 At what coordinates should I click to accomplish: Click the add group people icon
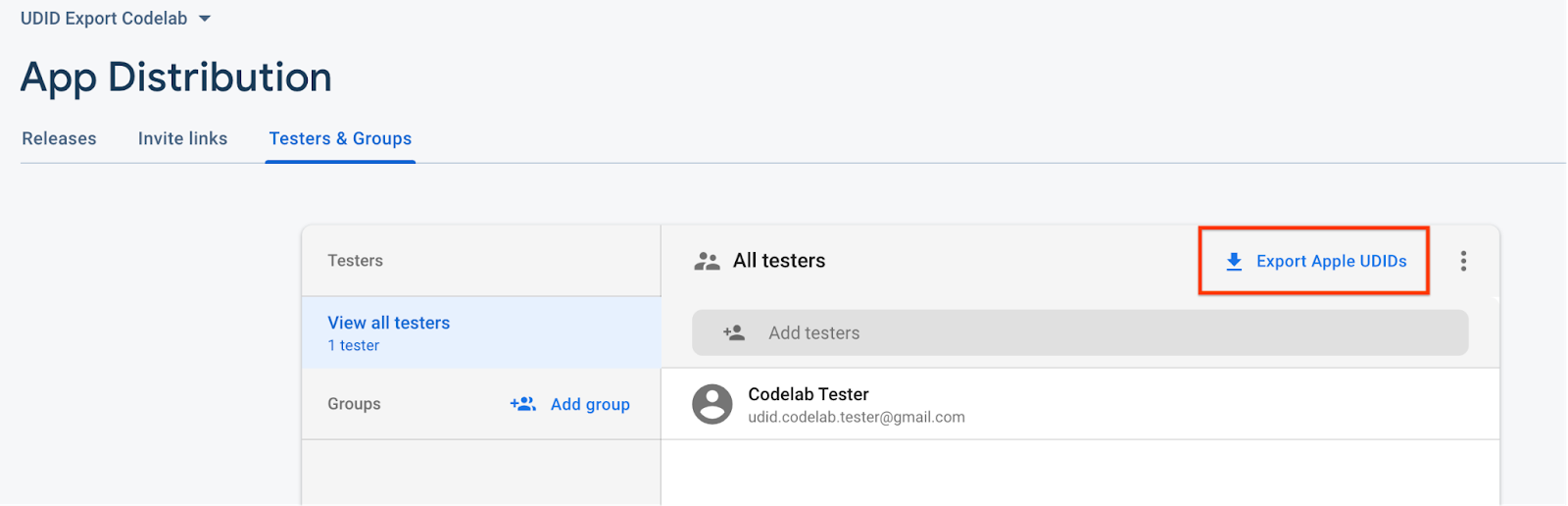[x=522, y=404]
